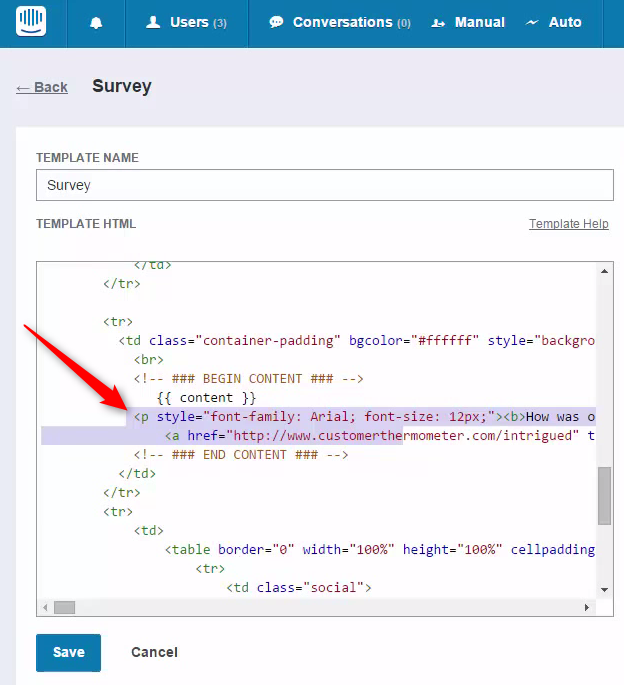The height and width of the screenshot is (685, 624).
Task: Click the Manual message icon
Action: point(438,23)
